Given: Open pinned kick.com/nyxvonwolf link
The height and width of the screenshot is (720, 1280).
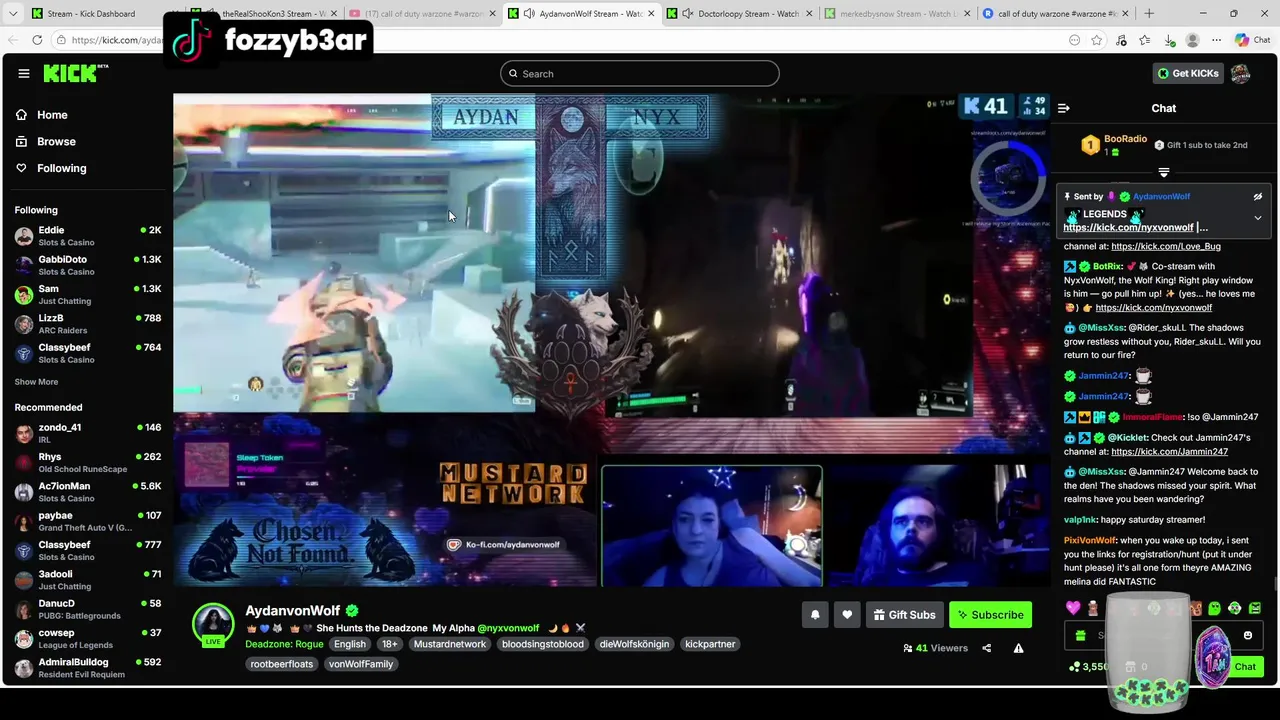Looking at the screenshot, I should tap(1128, 227).
